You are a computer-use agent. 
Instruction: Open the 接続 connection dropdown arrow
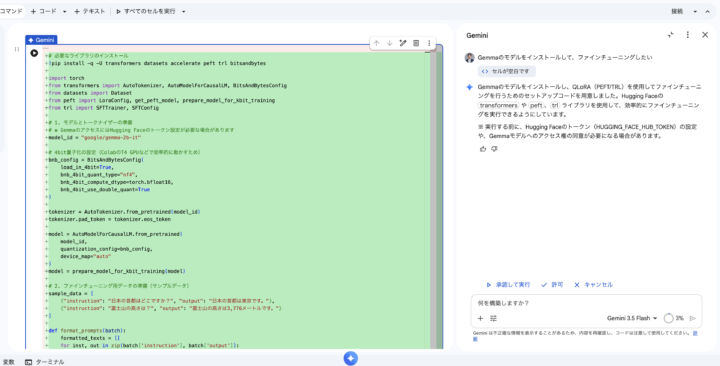pyautogui.click(x=695, y=11)
